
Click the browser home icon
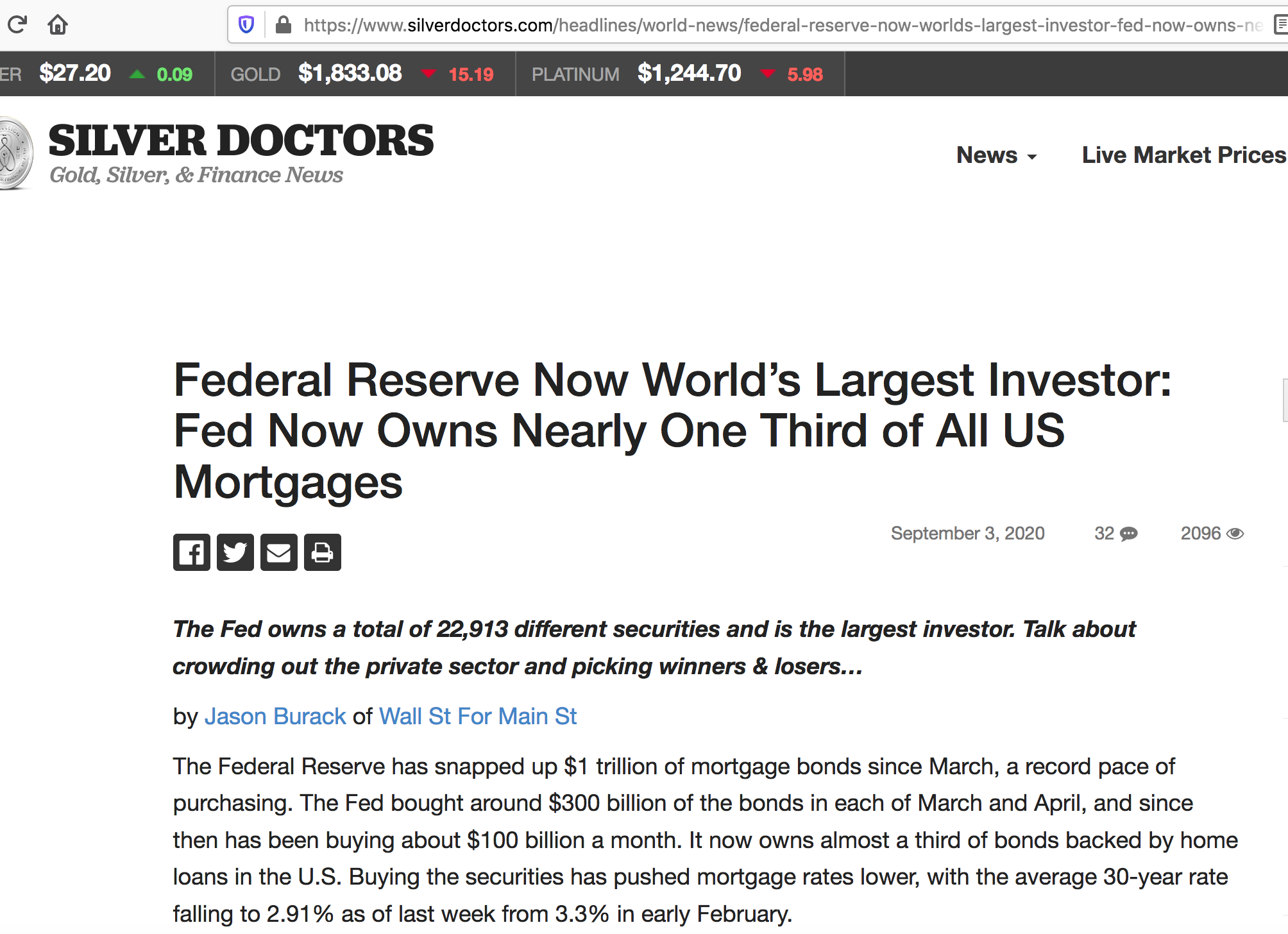[x=58, y=25]
